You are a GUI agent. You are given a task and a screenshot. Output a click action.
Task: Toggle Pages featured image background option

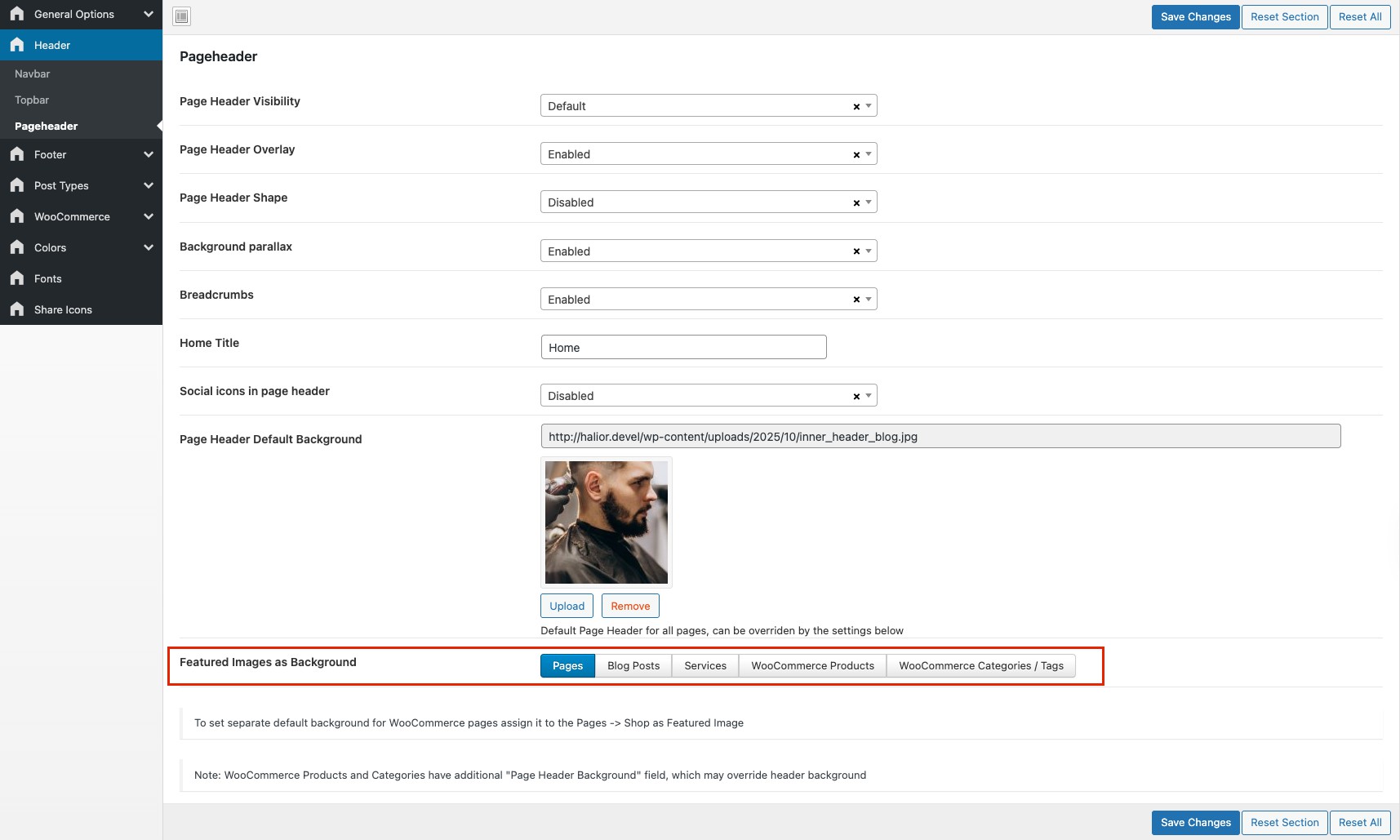pos(567,666)
